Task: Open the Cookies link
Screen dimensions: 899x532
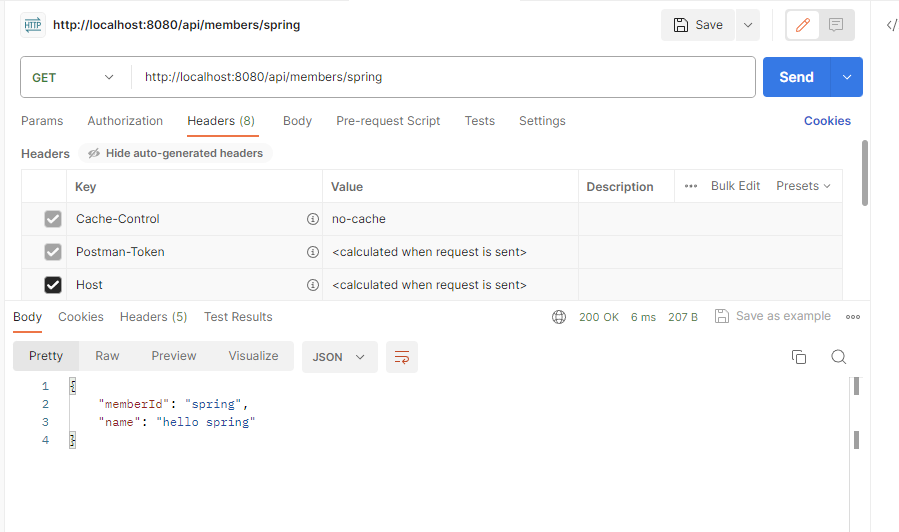Action: pos(827,121)
